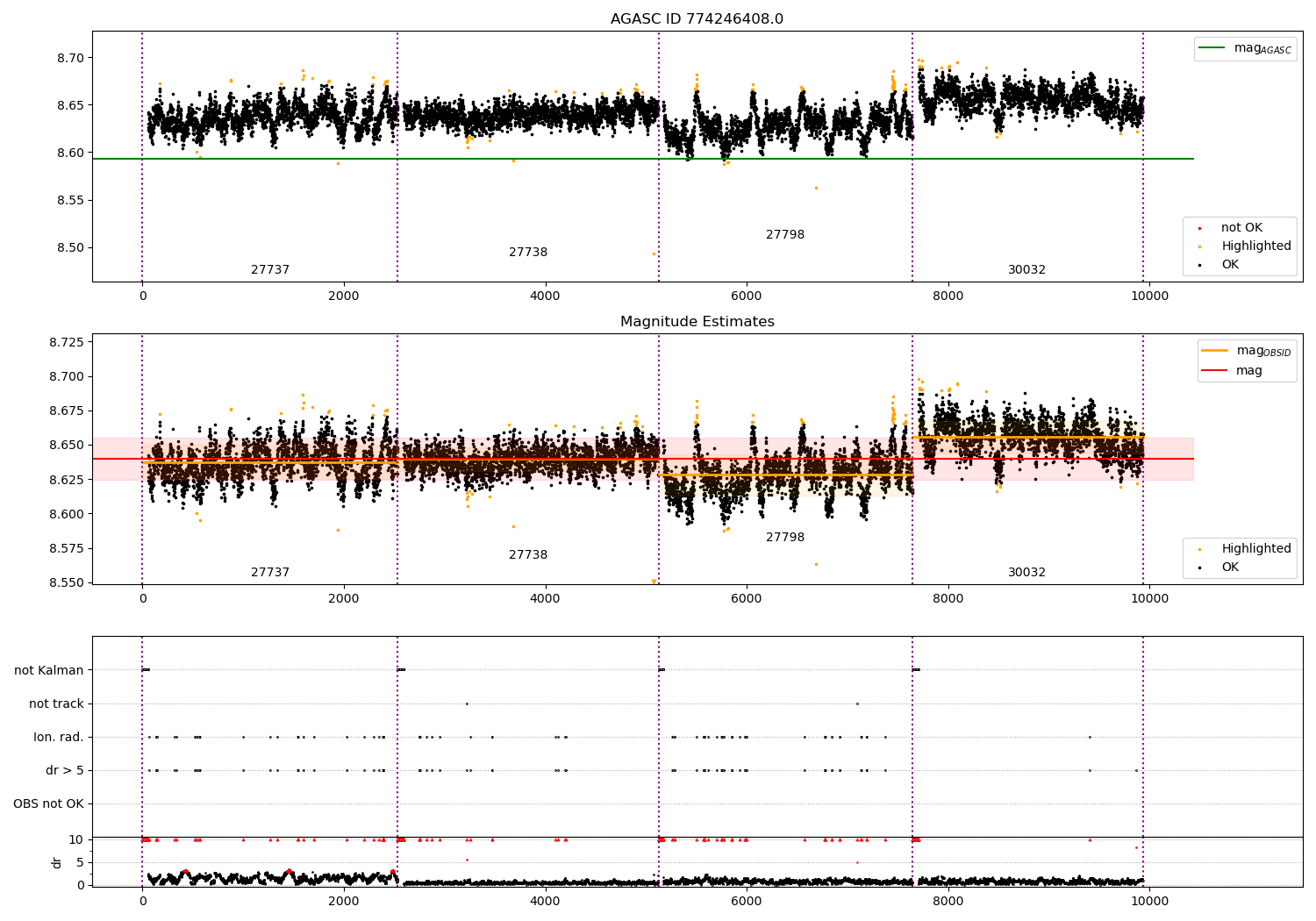Click the 6000 x-tick under the bottom plot

tap(747, 901)
